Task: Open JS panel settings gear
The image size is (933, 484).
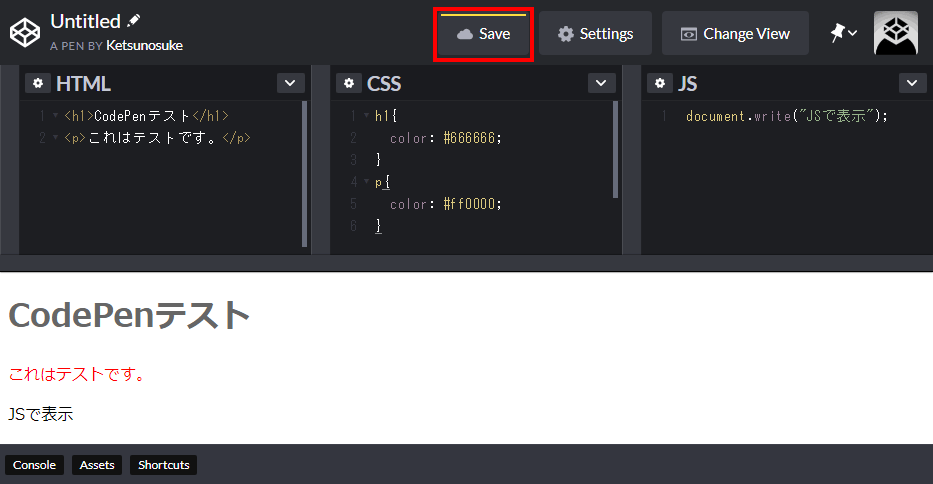Action: coord(660,83)
